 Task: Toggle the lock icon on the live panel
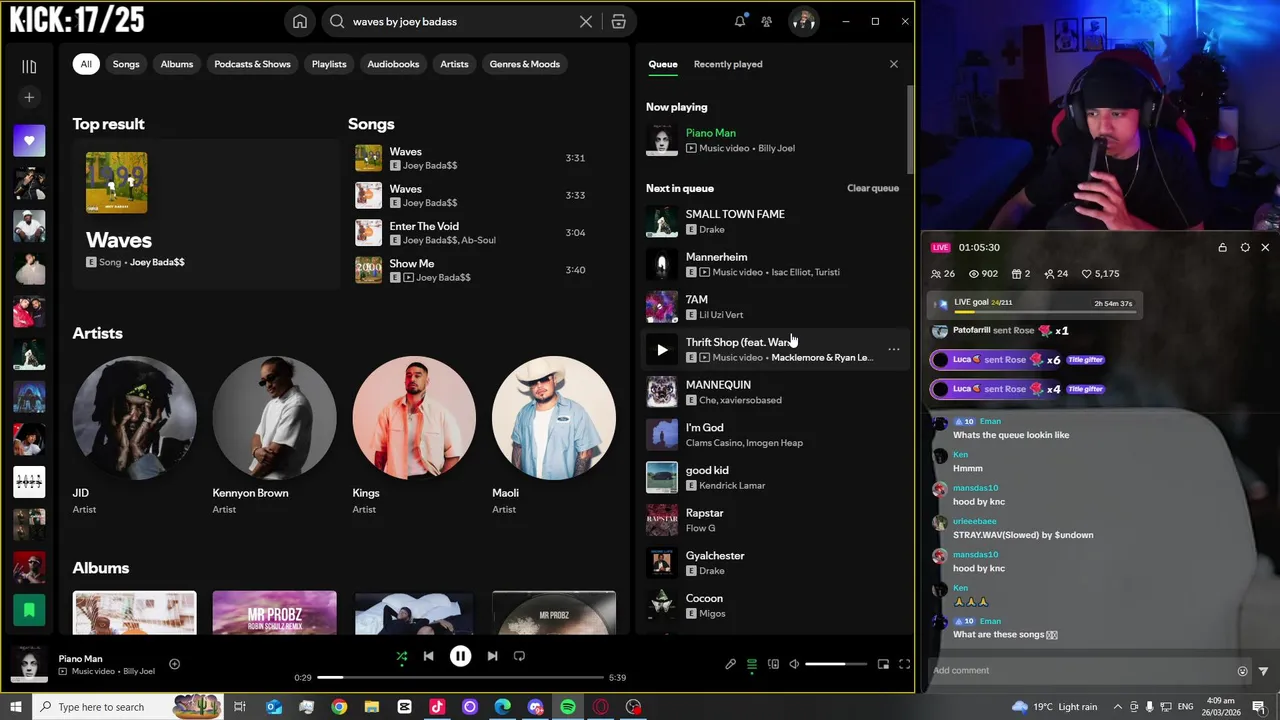1222,247
